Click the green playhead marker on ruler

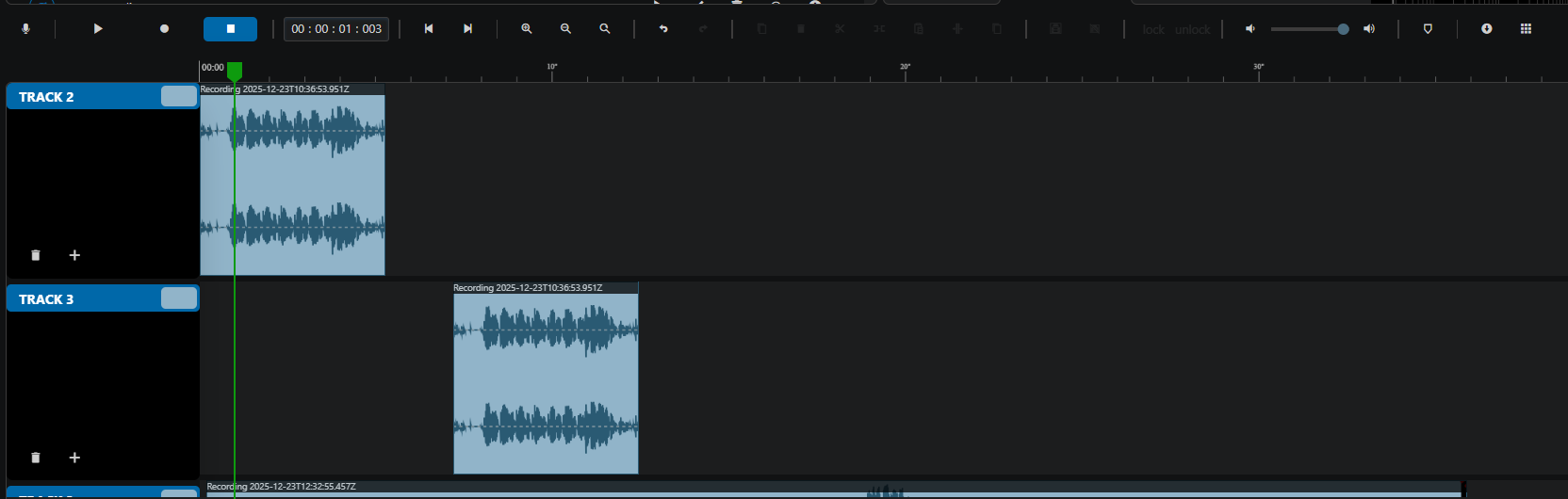235,71
